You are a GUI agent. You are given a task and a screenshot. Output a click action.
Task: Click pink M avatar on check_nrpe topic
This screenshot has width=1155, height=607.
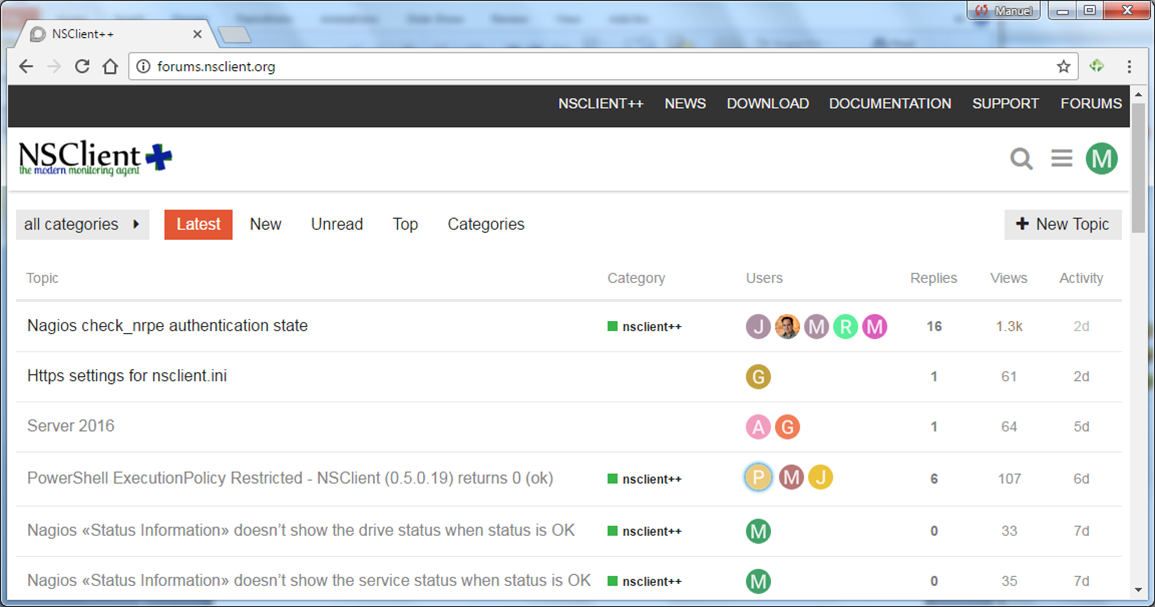[874, 326]
